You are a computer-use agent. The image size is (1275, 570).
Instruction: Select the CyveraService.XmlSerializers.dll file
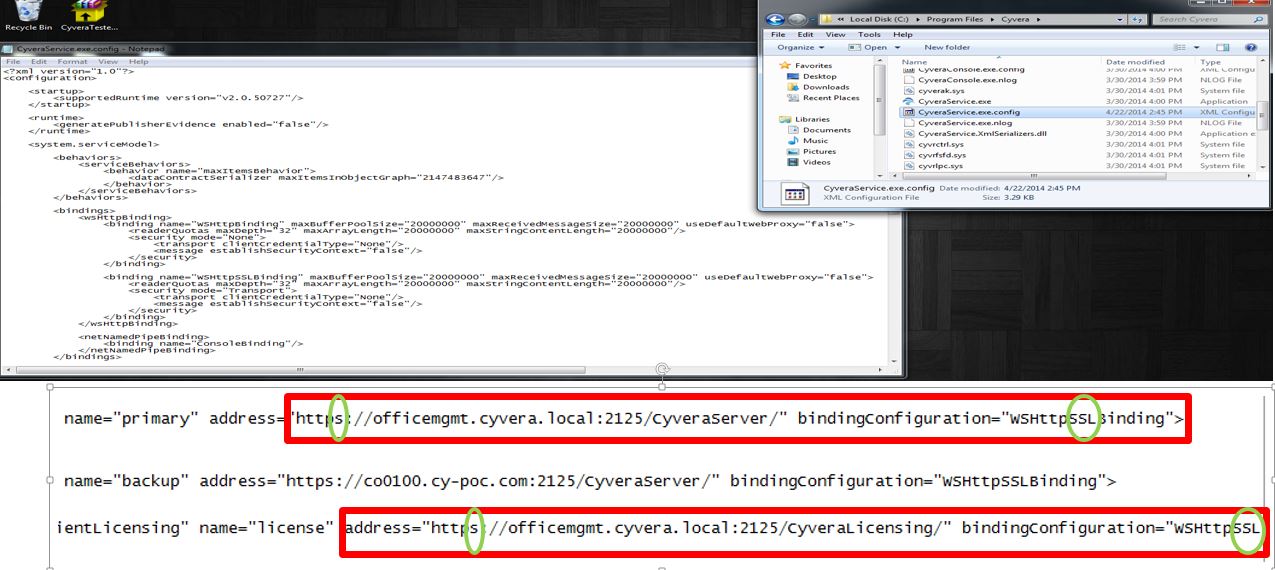click(982, 133)
